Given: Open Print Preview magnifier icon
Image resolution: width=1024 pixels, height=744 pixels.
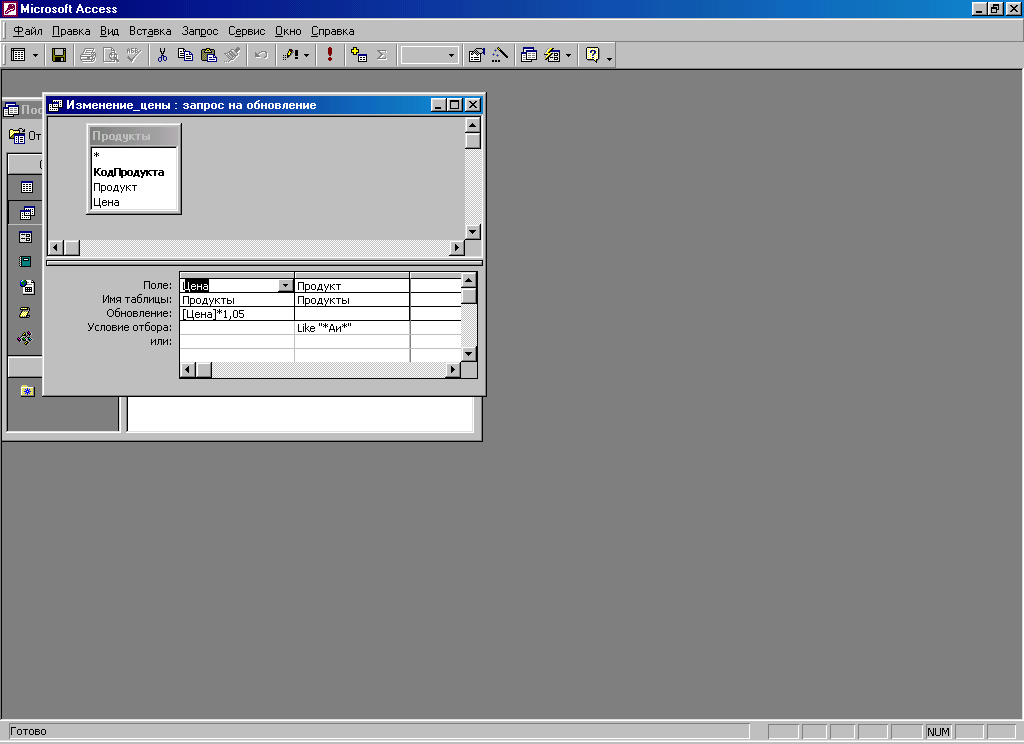Looking at the screenshot, I should 111,56.
